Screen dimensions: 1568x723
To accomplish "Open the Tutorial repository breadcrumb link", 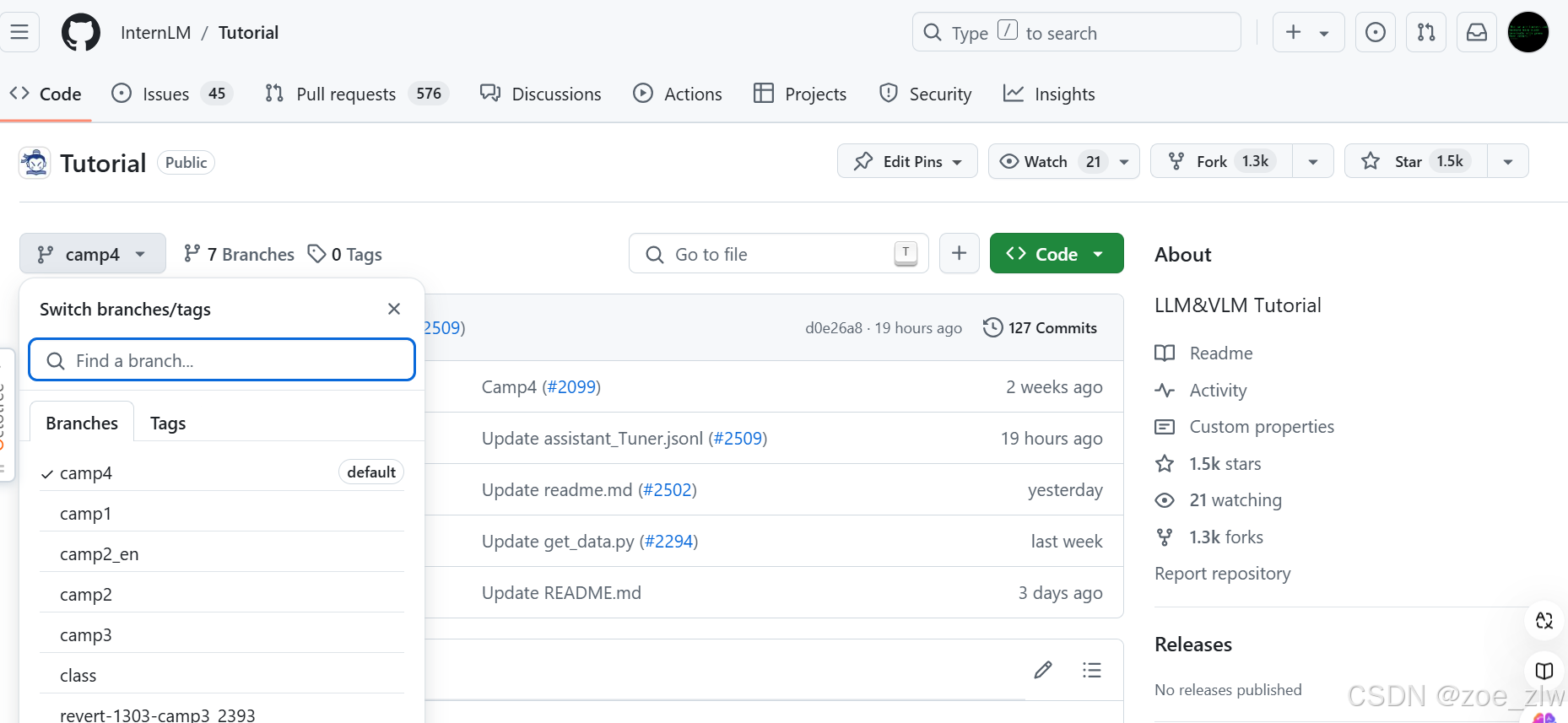I will [x=248, y=33].
